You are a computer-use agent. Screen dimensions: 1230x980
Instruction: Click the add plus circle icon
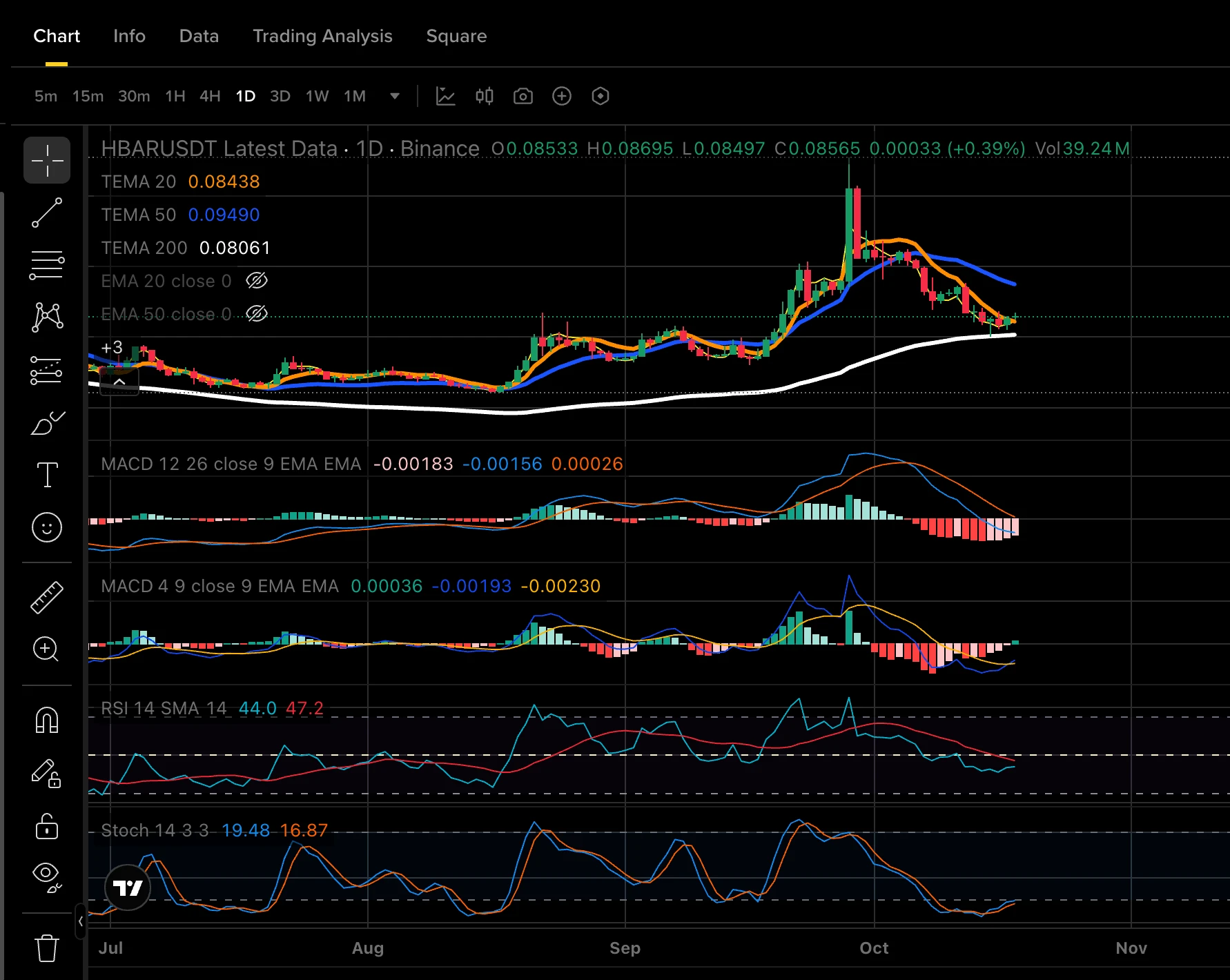(562, 96)
